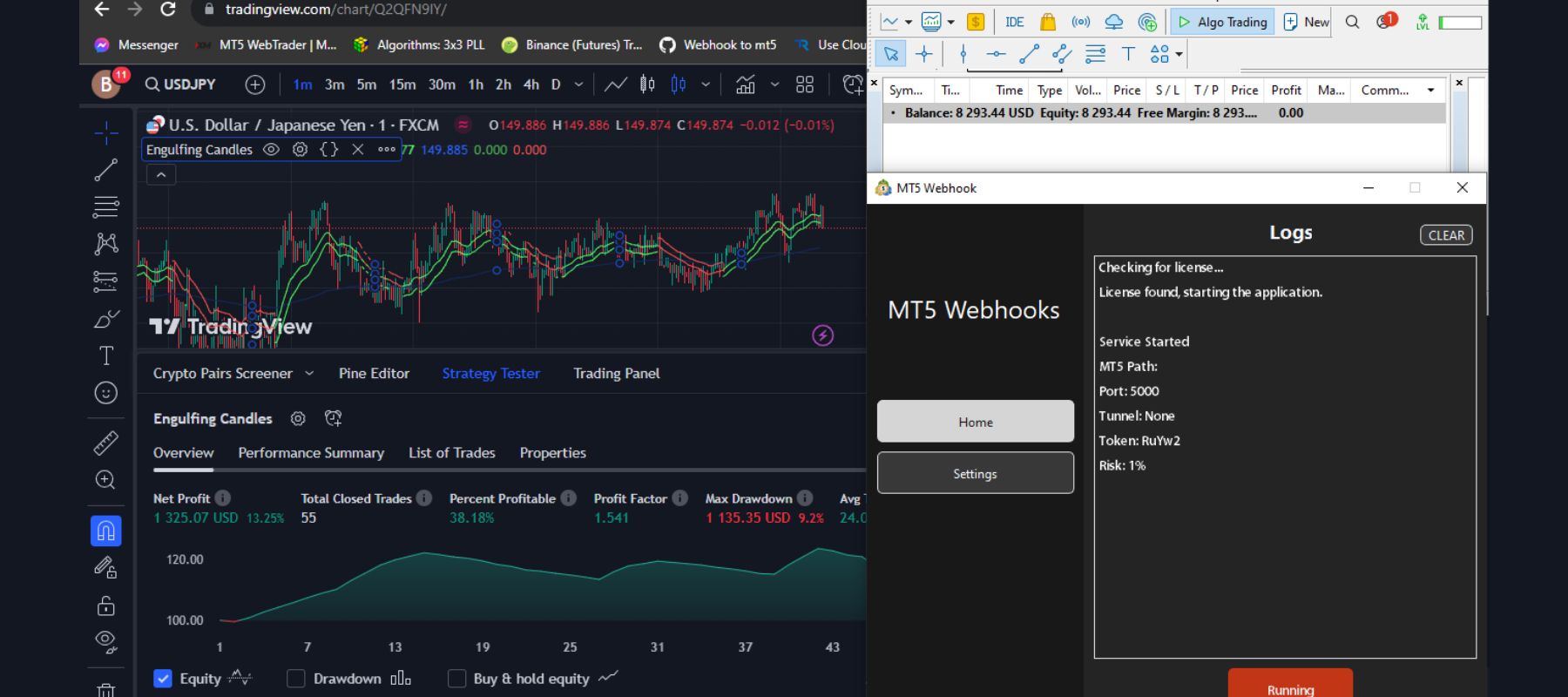
Task: Open the MT5 VPS cloud icon
Action: click(1114, 22)
